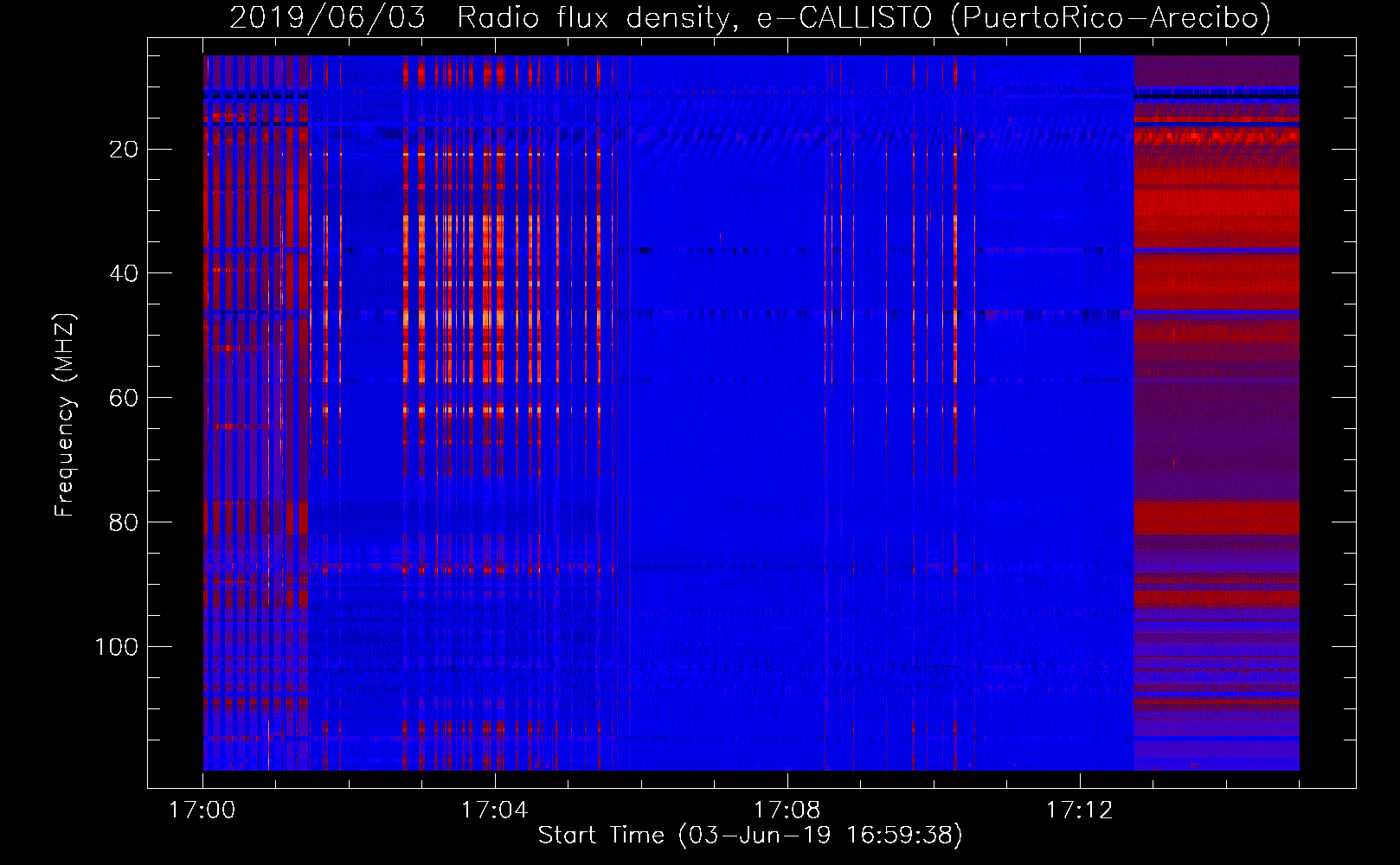Click the 17:12 time tick label

1080,811
